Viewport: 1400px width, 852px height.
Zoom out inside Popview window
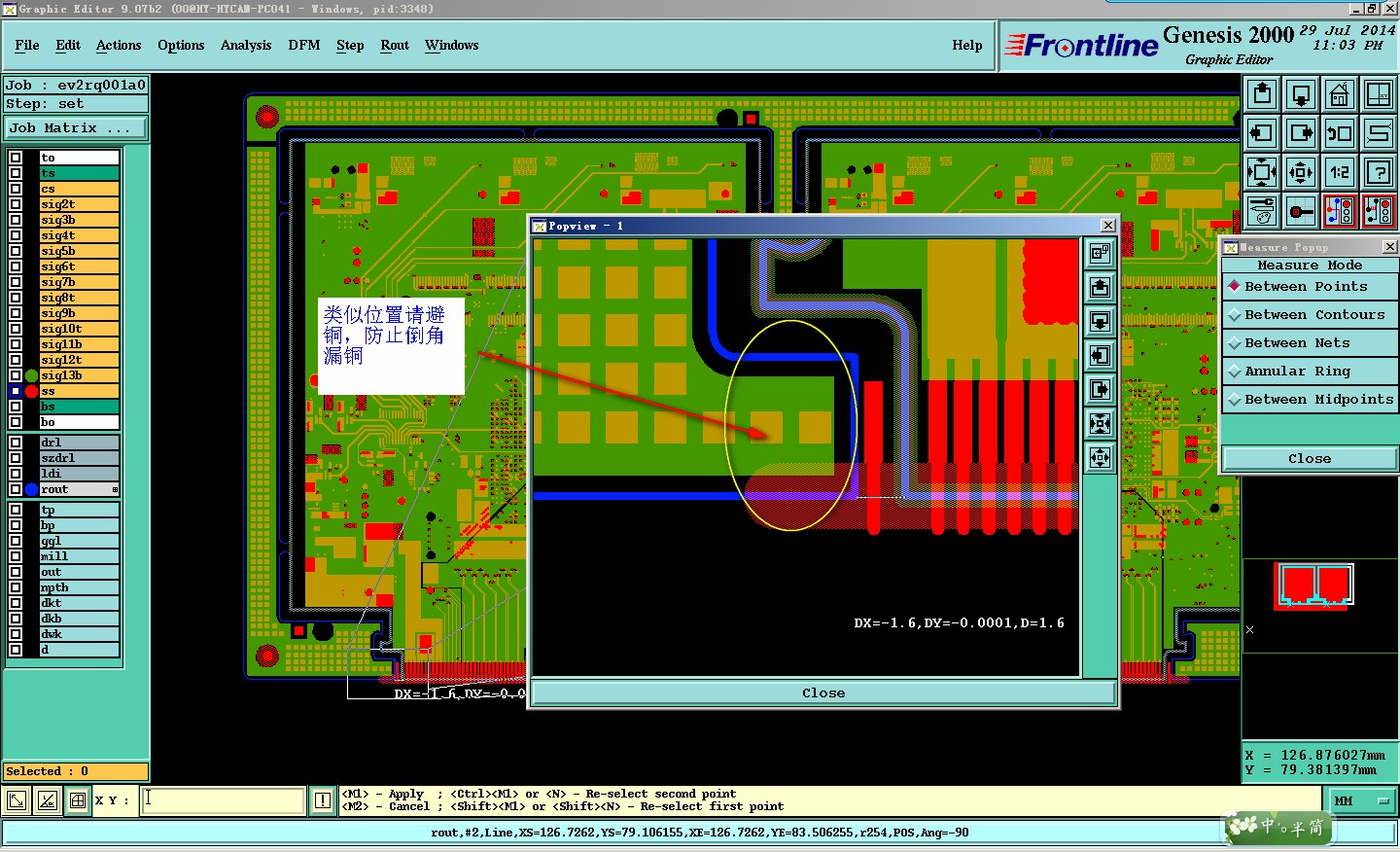point(1100,458)
